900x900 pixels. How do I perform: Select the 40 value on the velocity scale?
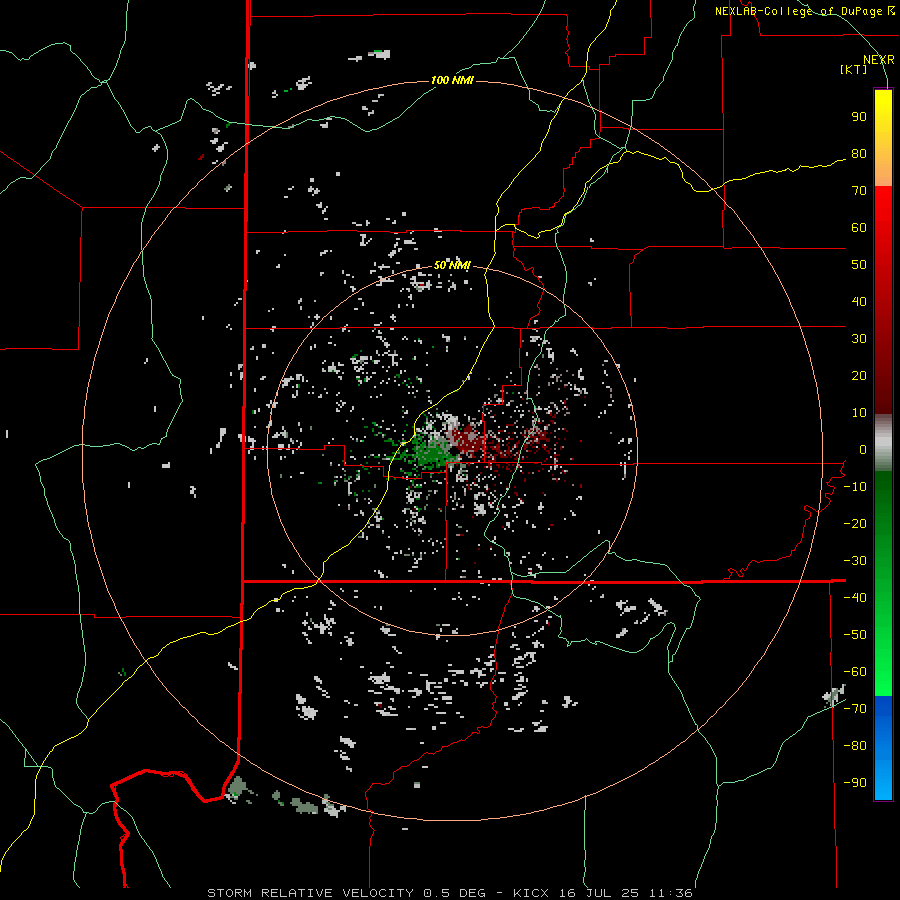click(x=859, y=302)
